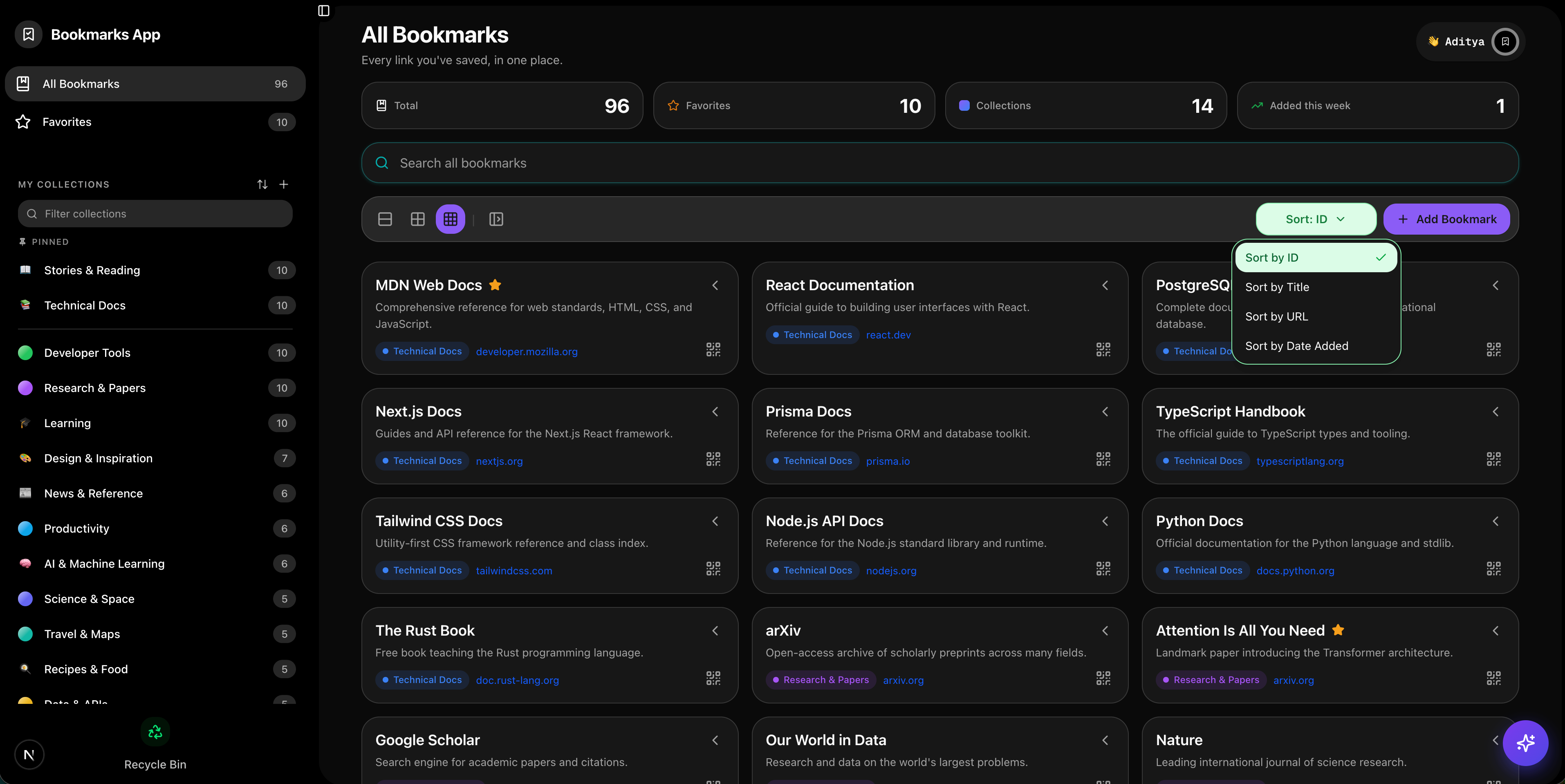Click the Add Bookmark button
This screenshot has height=784, width=1565.
tap(1446, 219)
